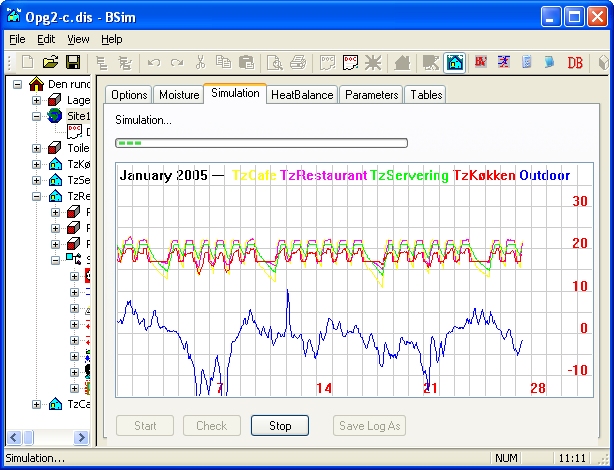The height and width of the screenshot is (470, 614).
Task: Collapse the systems node under TzRe
Action: 55,260
